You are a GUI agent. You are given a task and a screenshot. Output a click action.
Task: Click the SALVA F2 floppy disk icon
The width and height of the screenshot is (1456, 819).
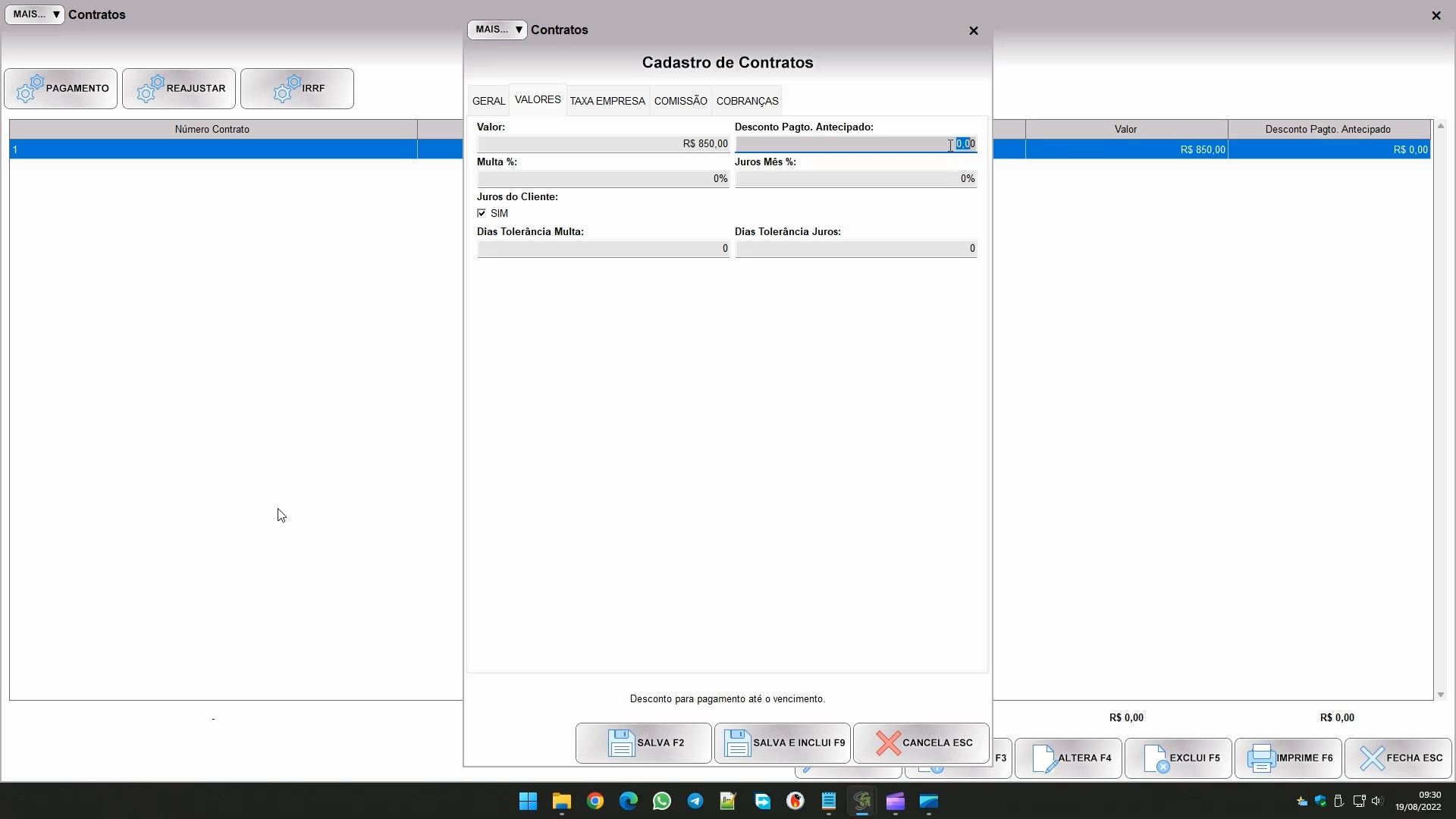point(621,743)
